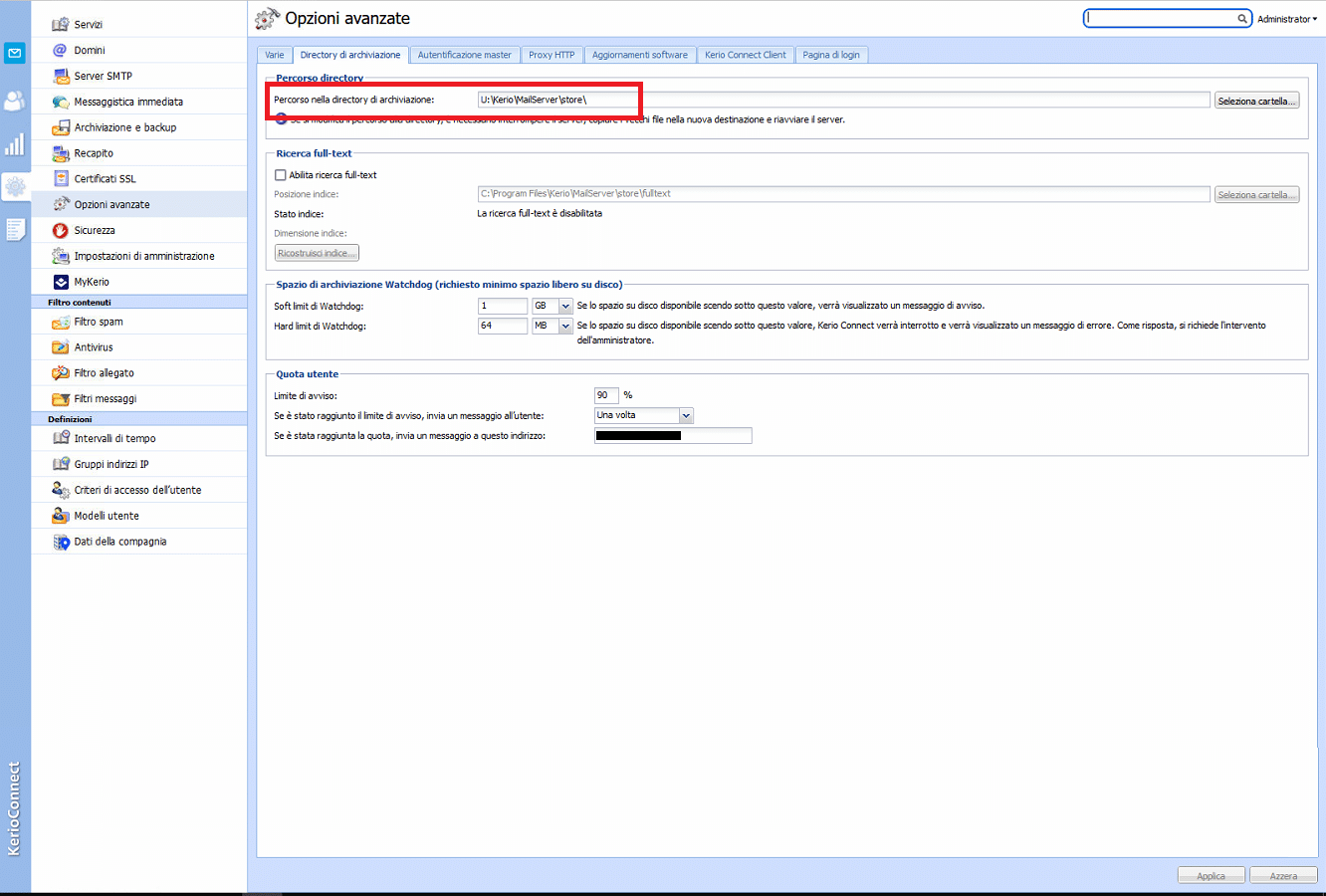Click the Limite di avviso percent field

coord(606,395)
